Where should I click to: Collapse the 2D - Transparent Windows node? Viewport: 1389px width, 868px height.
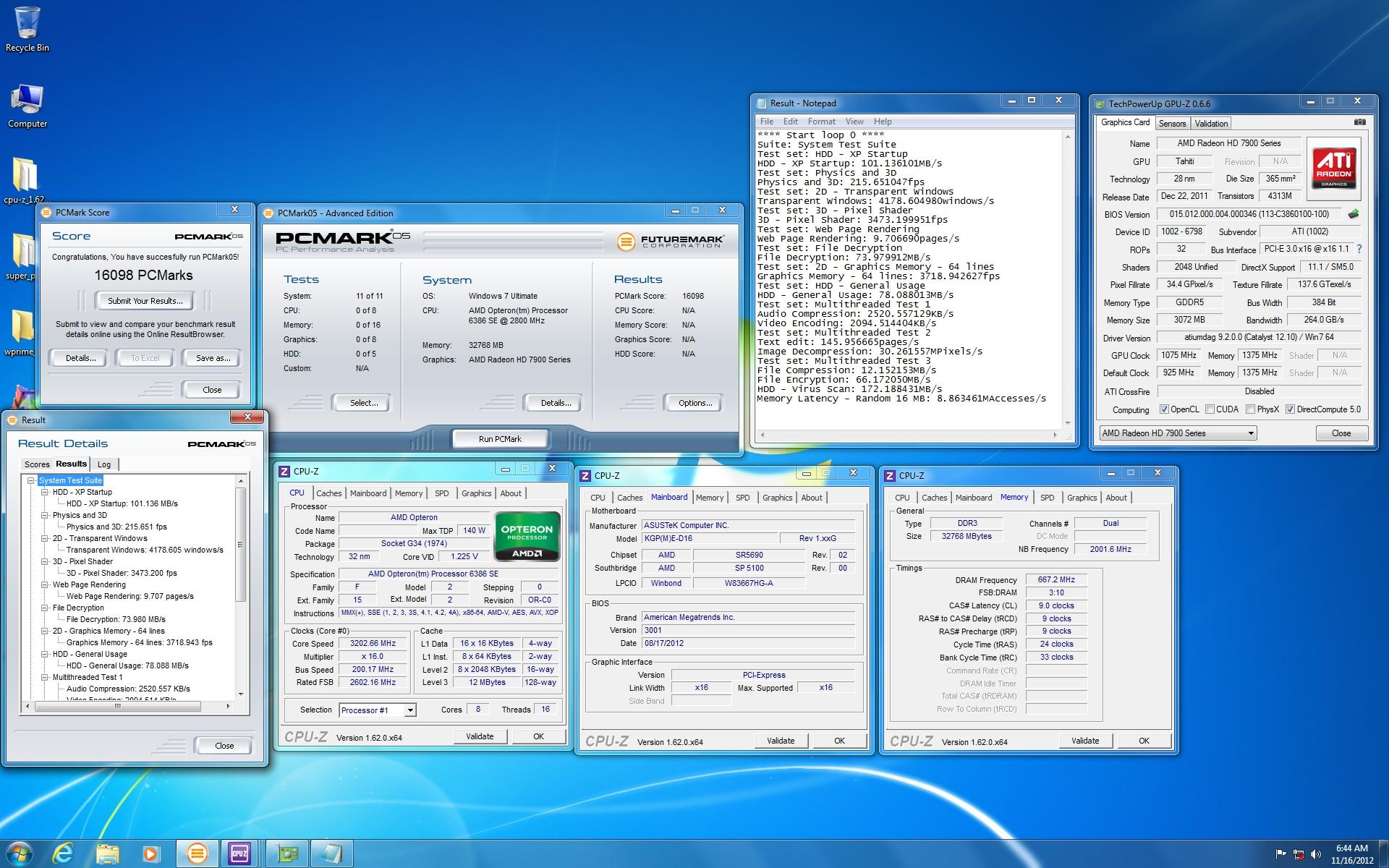pyautogui.click(x=45, y=538)
